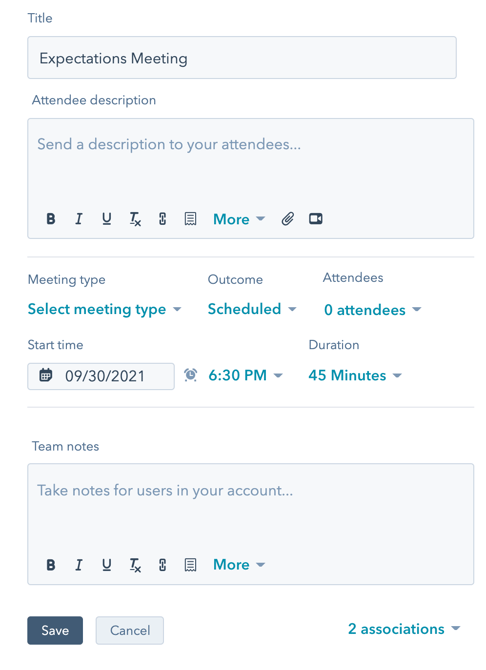Toggle italic in Attendee description toolbar
Screen dimensions: 486x670
pos(79,219)
